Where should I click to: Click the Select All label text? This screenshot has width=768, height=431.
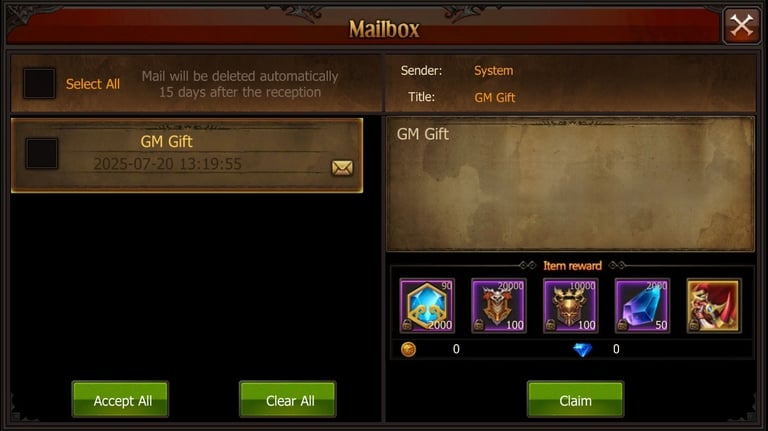tap(93, 84)
